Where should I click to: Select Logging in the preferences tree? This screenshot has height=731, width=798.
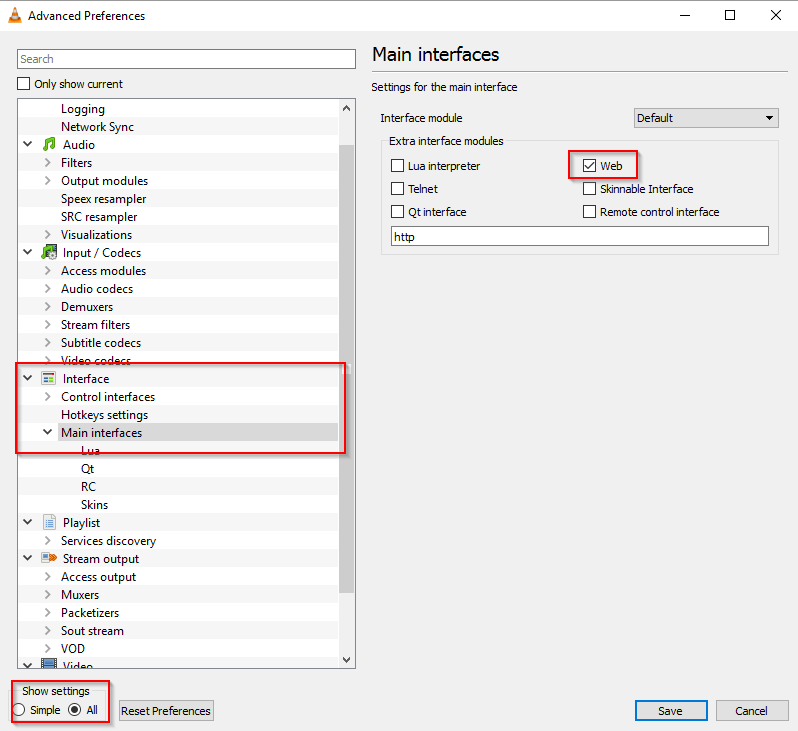[82, 109]
